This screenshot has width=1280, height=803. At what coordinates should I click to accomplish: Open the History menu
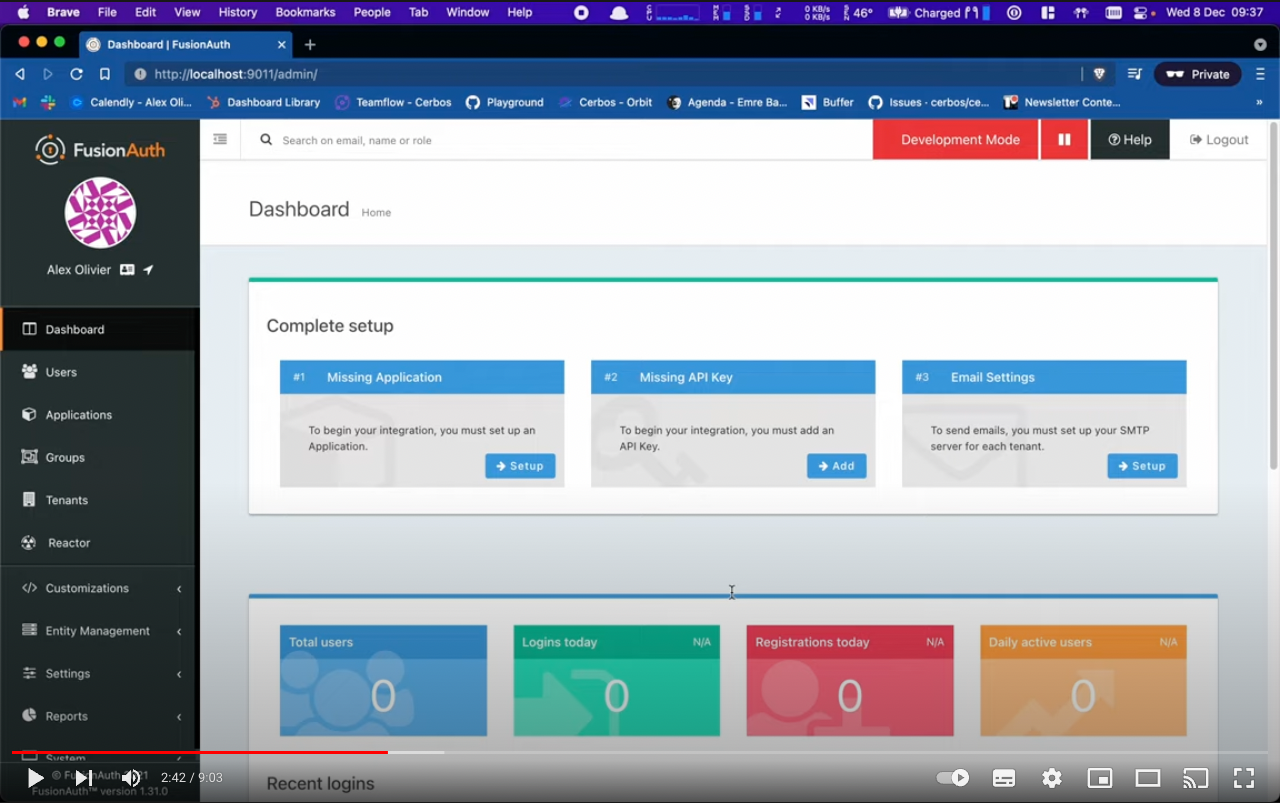click(237, 12)
